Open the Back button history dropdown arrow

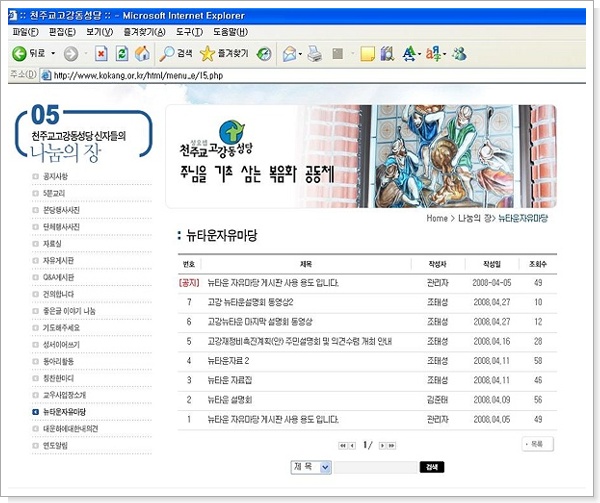53,54
